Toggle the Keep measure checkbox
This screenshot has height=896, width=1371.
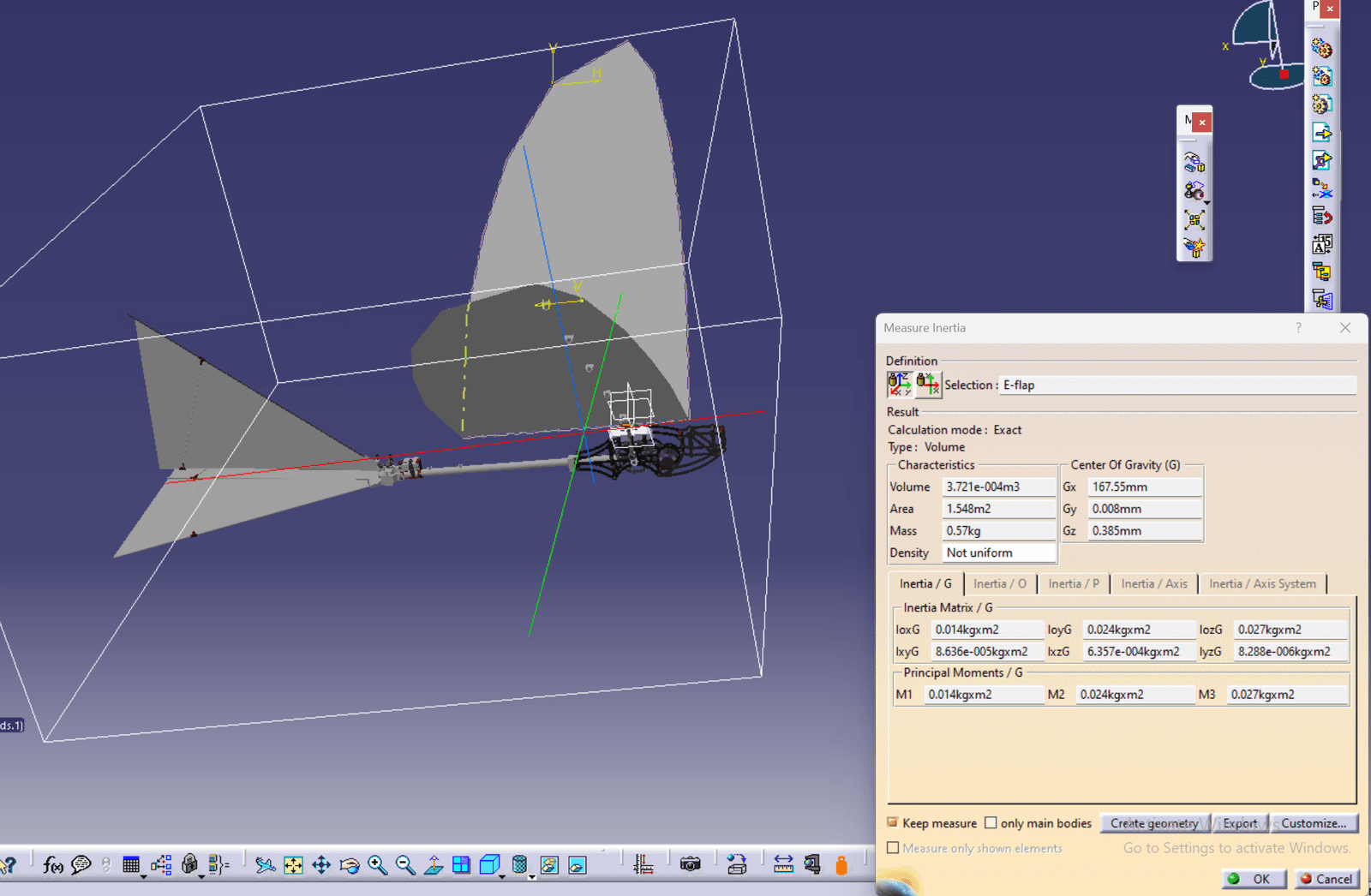point(893,822)
